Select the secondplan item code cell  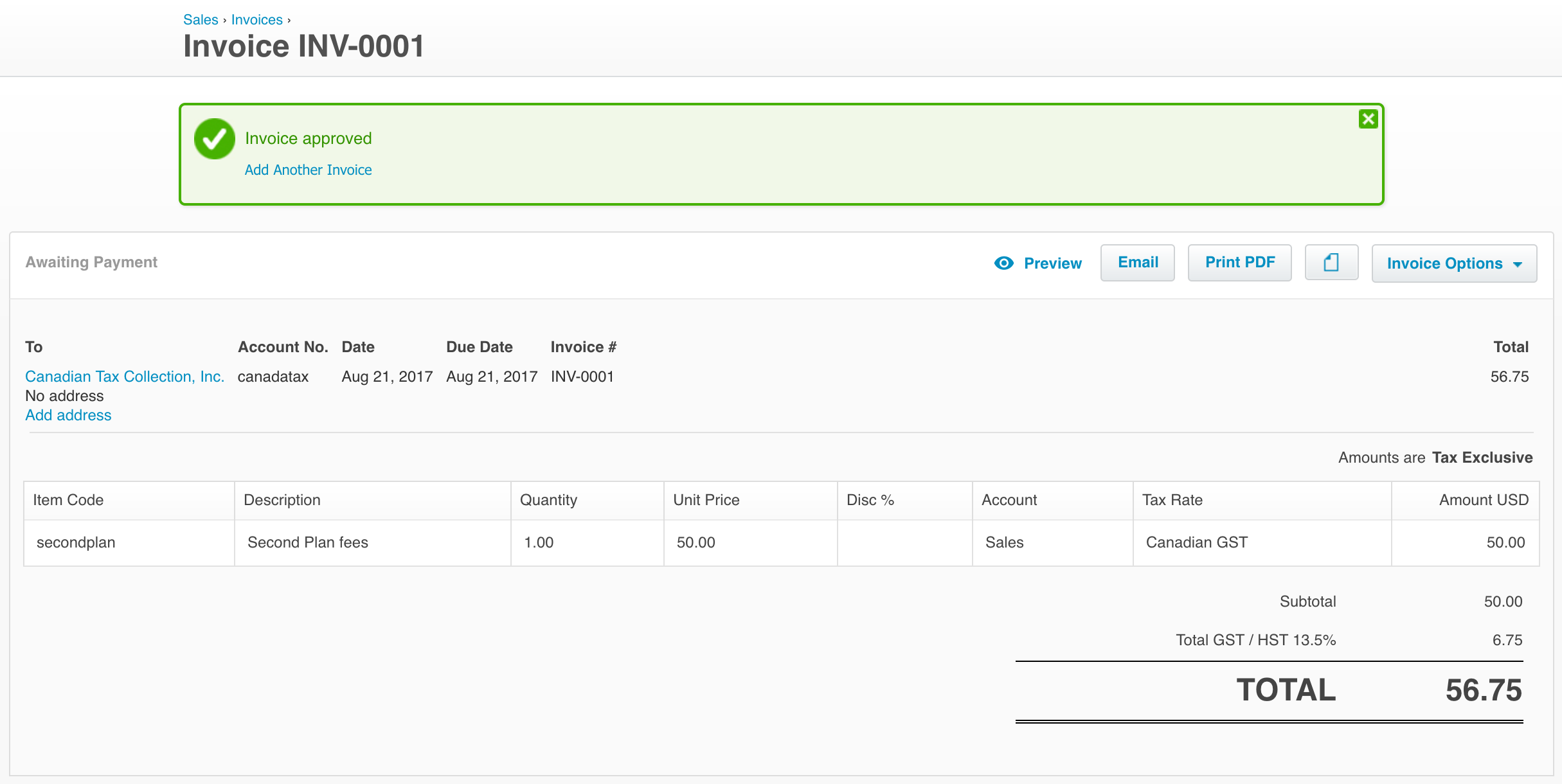[76, 542]
